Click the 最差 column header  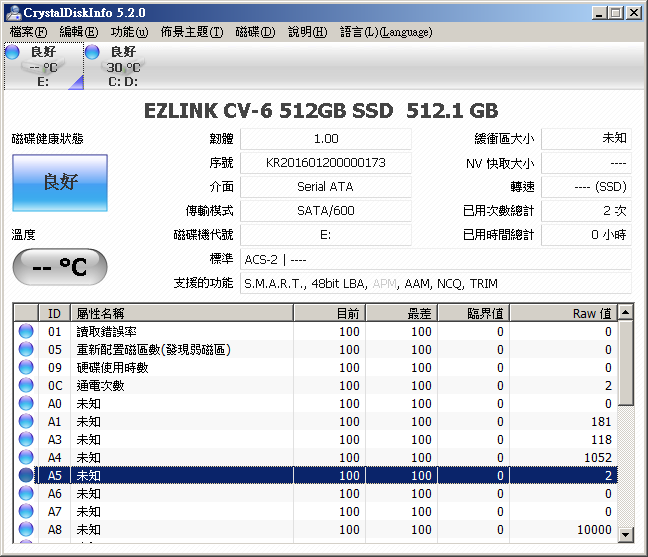402,313
